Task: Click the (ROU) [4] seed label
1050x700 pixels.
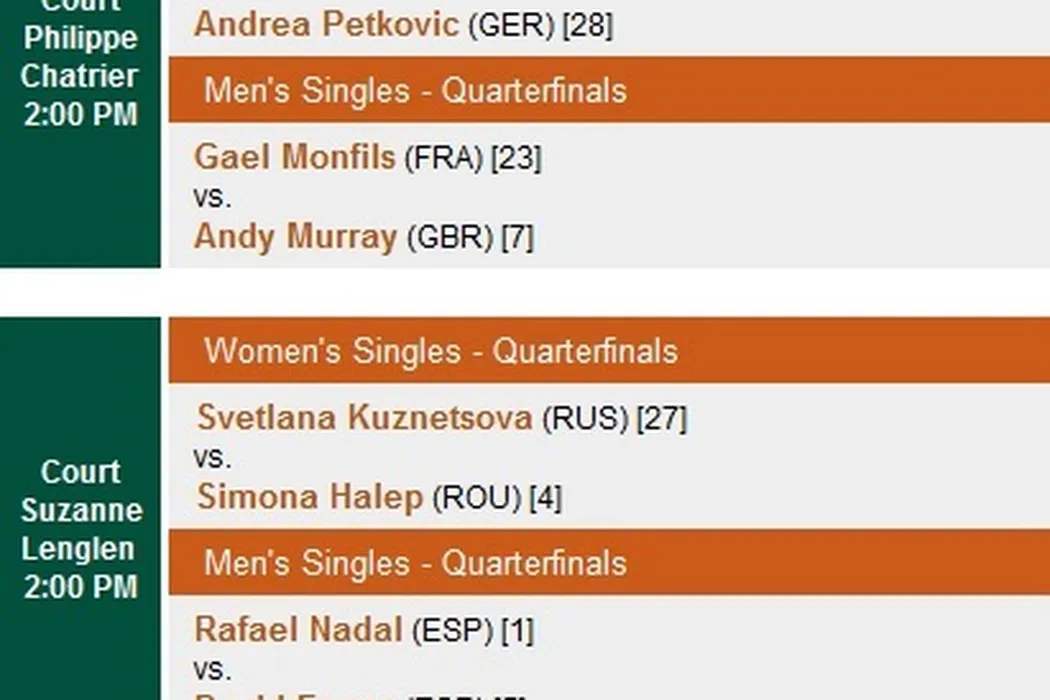Action: 496,498
